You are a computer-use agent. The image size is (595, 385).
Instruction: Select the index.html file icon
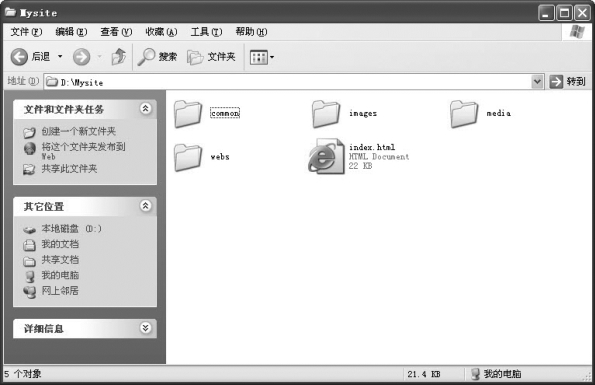326,156
